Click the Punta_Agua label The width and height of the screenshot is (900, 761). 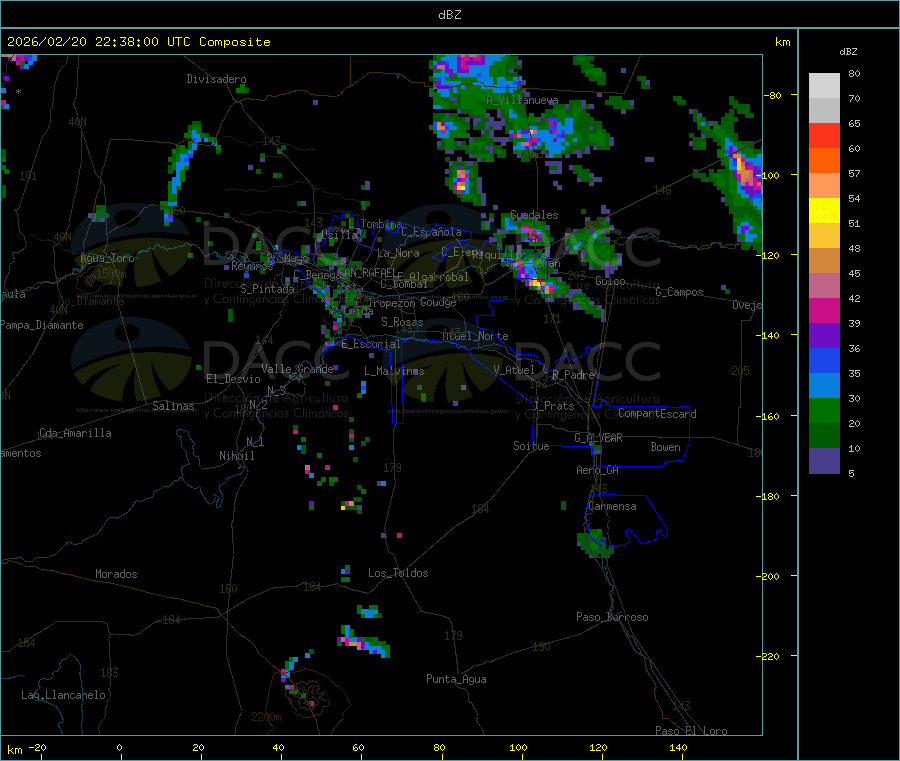click(x=456, y=679)
